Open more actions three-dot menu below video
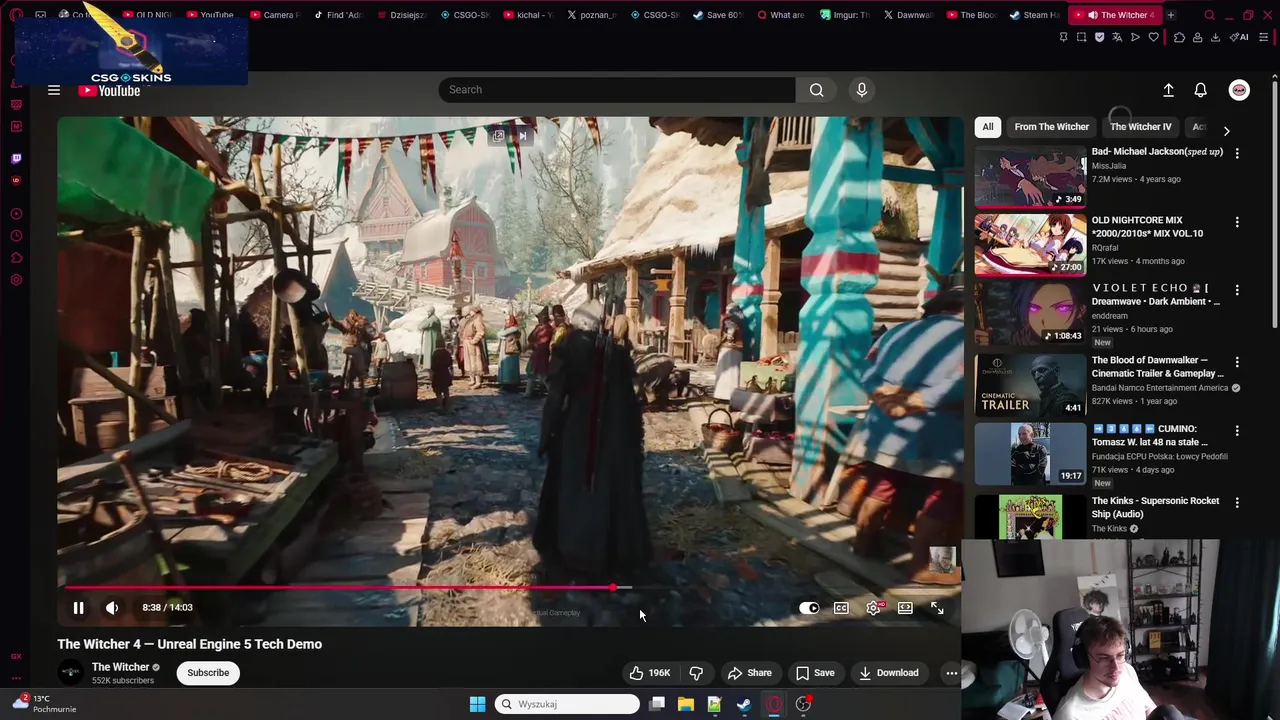Viewport: 1280px width, 720px height. tap(952, 673)
